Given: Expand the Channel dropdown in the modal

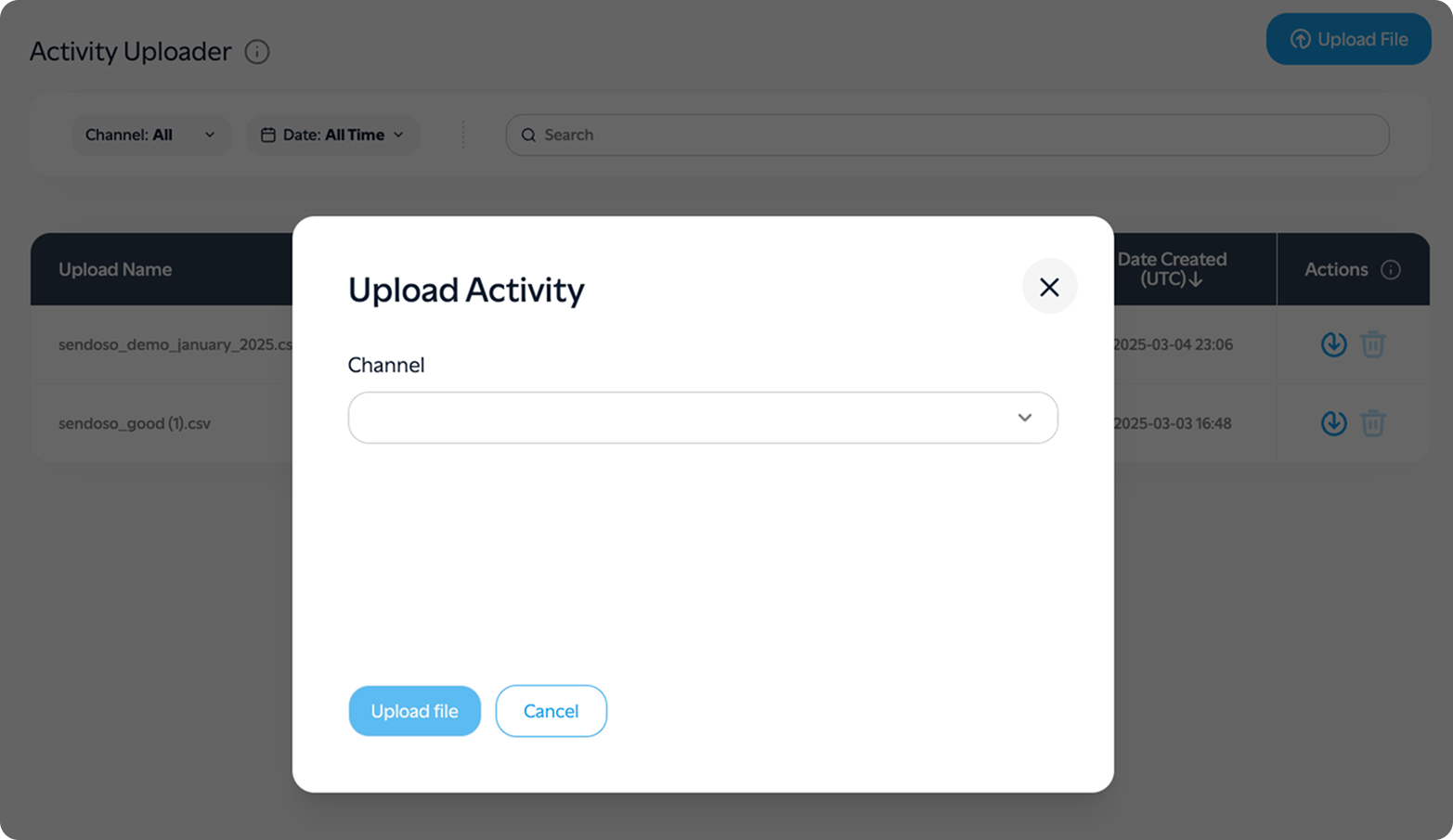Looking at the screenshot, I should click(x=1025, y=418).
